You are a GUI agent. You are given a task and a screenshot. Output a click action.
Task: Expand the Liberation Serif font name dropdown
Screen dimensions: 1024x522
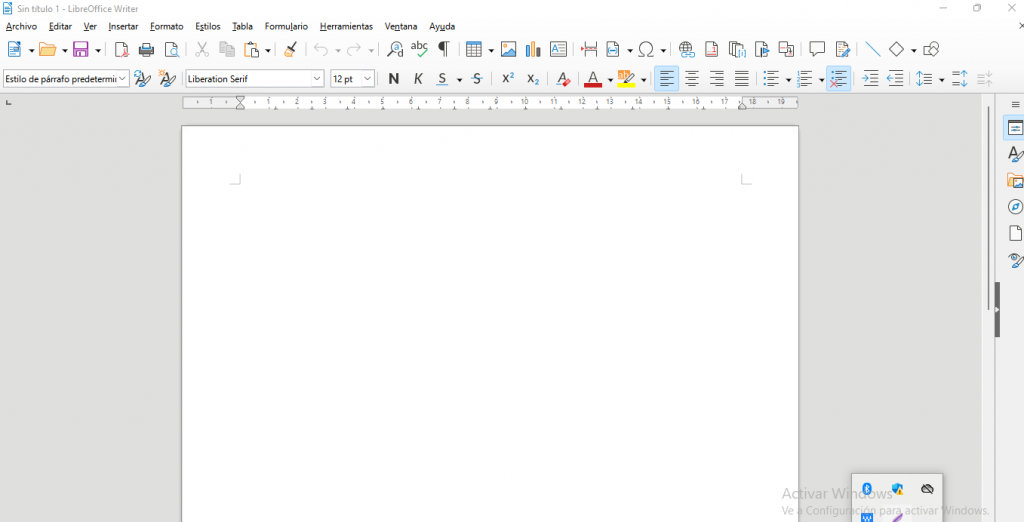coord(318,79)
